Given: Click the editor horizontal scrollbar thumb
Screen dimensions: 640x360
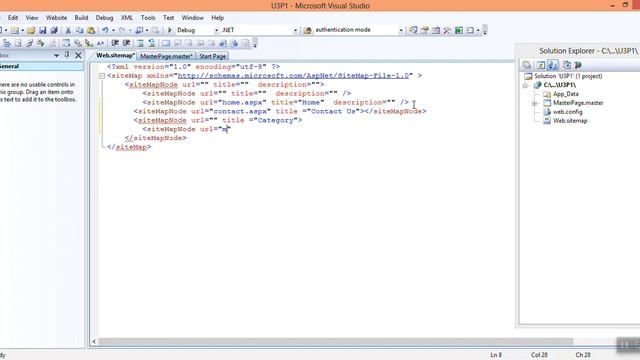Looking at the screenshot, I should pos(336,342).
